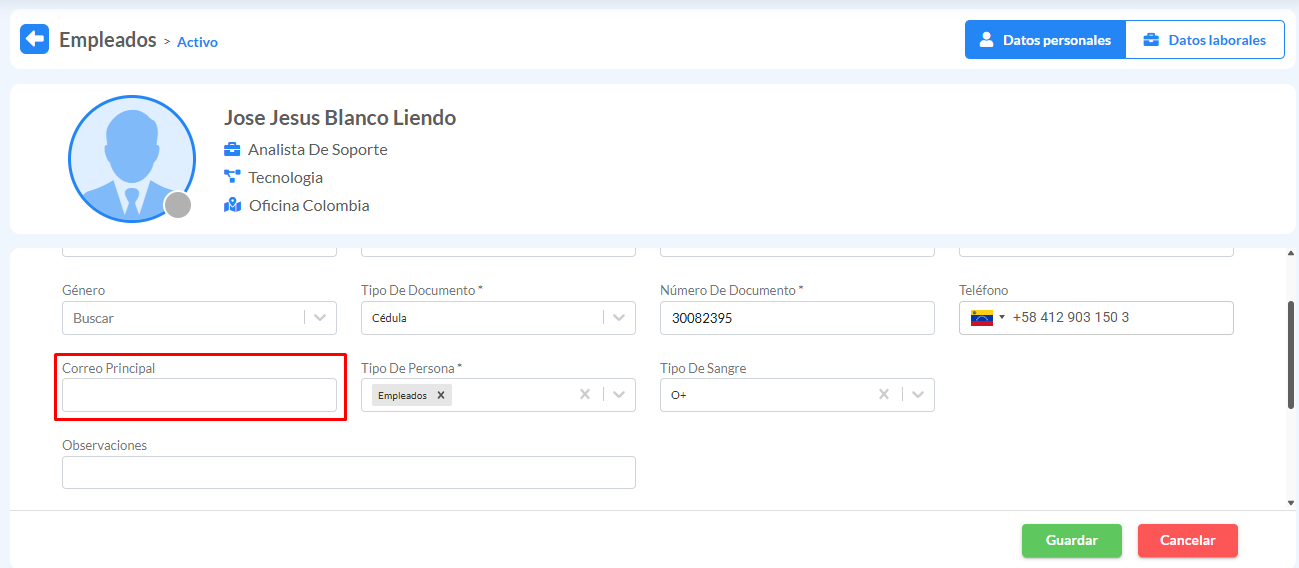This screenshot has height=568, width=1299.
Task: Switch to the Datos personales tab
Action: (1045, 40)
